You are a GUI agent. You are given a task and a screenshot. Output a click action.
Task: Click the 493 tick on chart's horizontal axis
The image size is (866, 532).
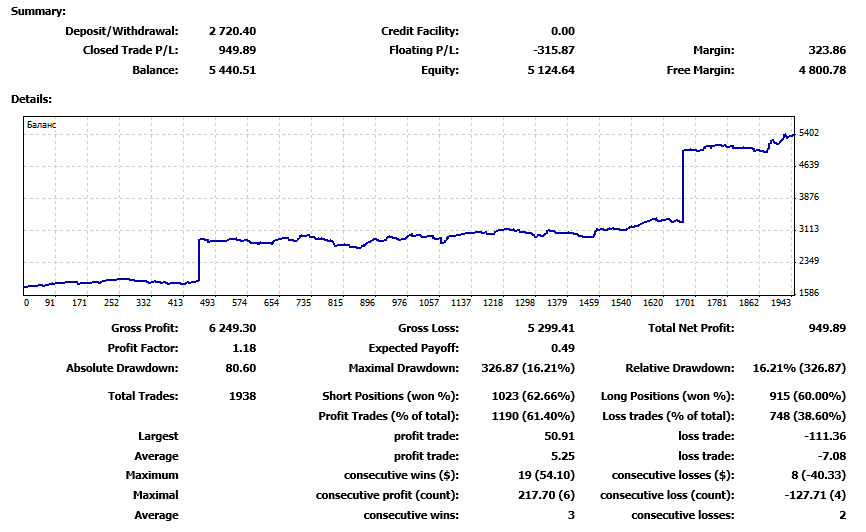[x=207, y=302]
